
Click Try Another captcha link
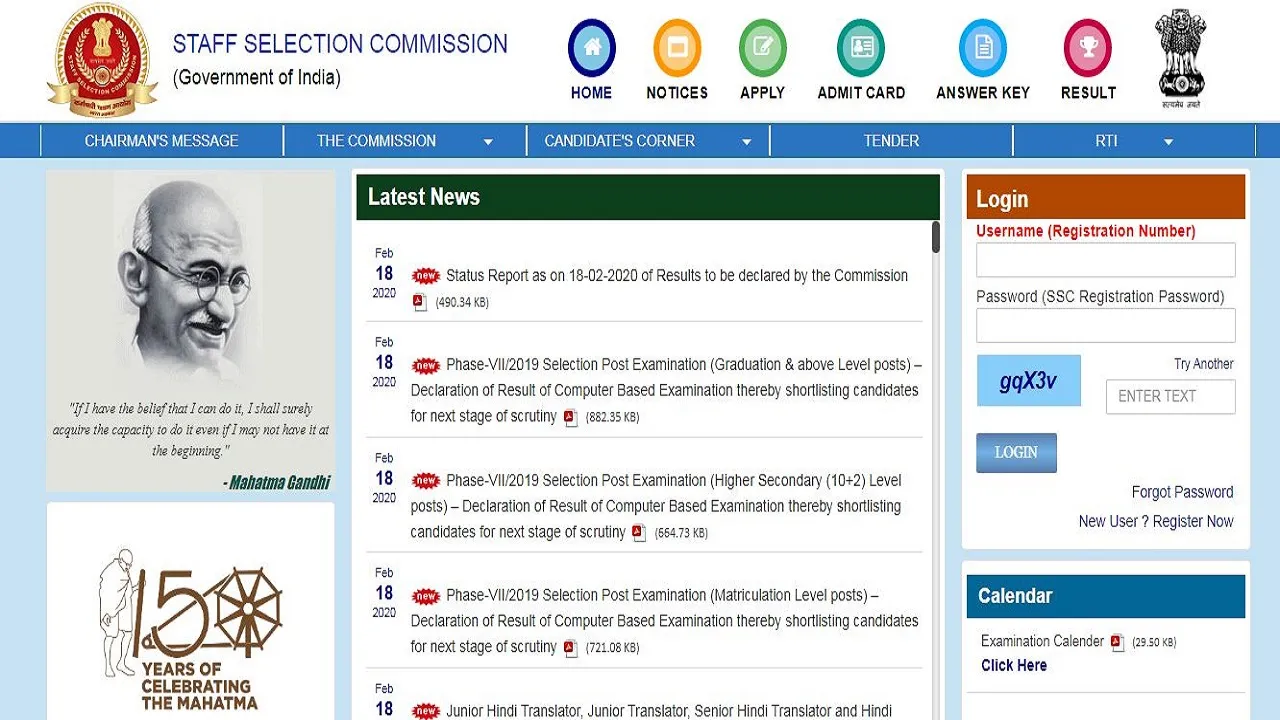click(1204, 364)
